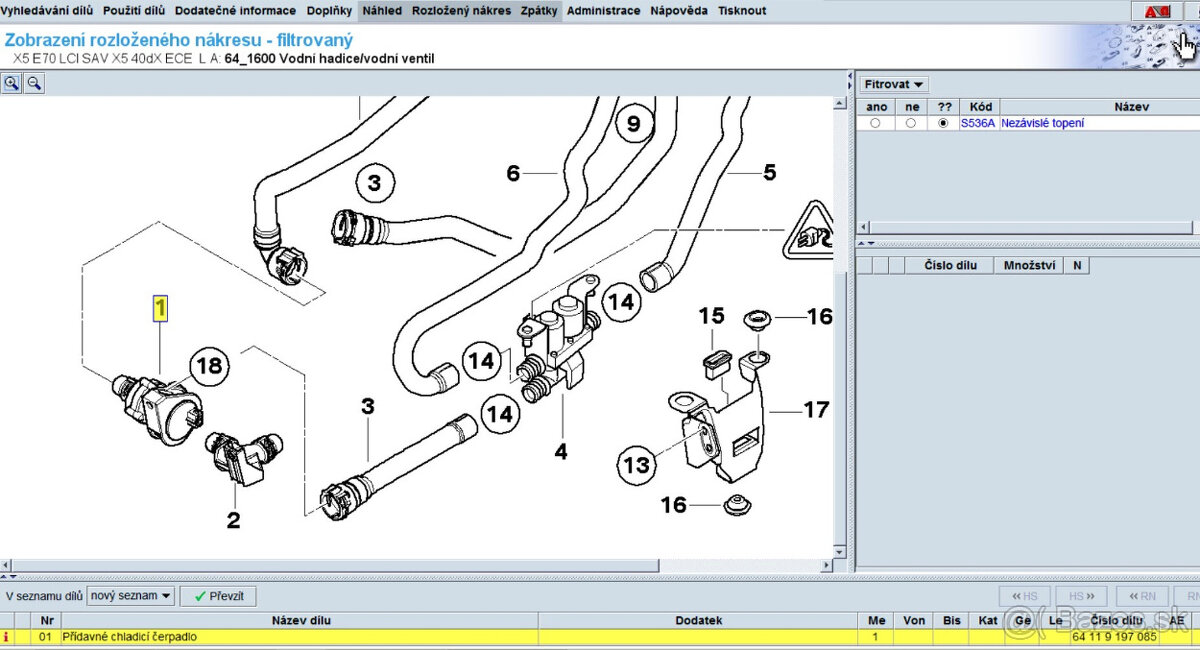1200x650 pixels.
Task: Select highlighted part number 1 in diagram
Action: 160,308
